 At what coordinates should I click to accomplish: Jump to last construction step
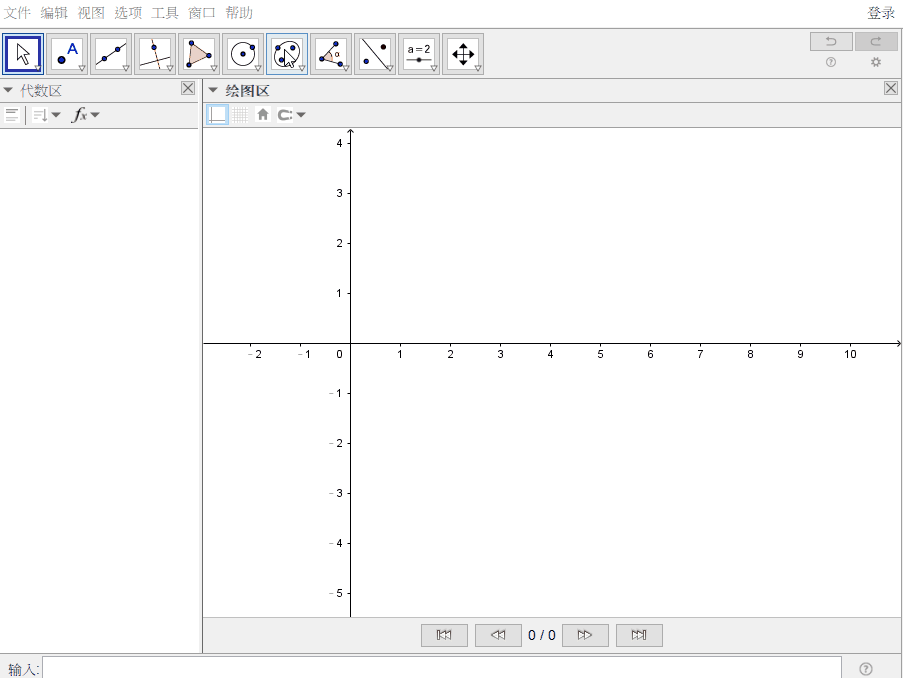pos(639,635)
